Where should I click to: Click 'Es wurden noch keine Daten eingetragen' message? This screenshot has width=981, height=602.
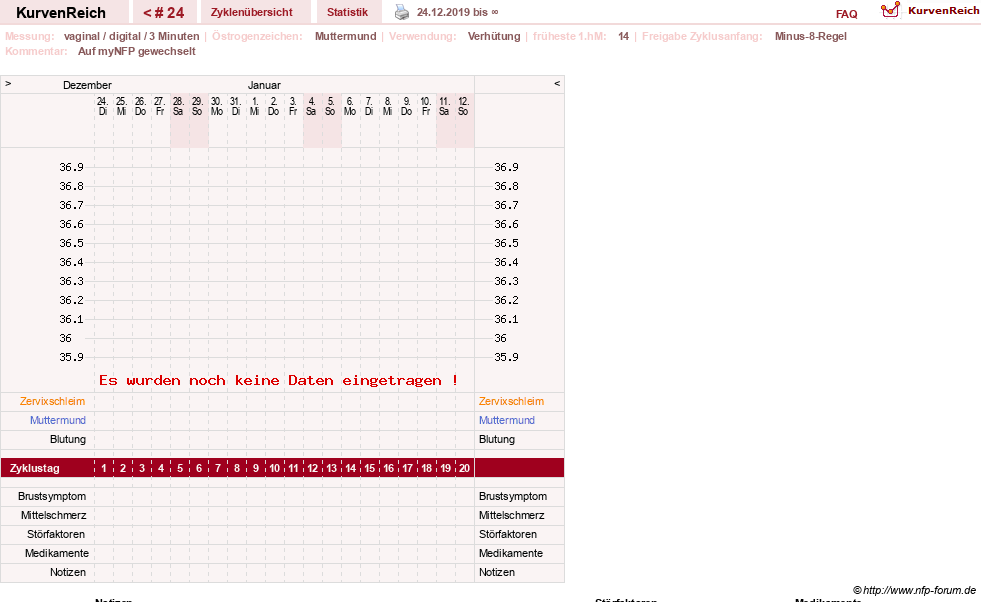[278, 380]
